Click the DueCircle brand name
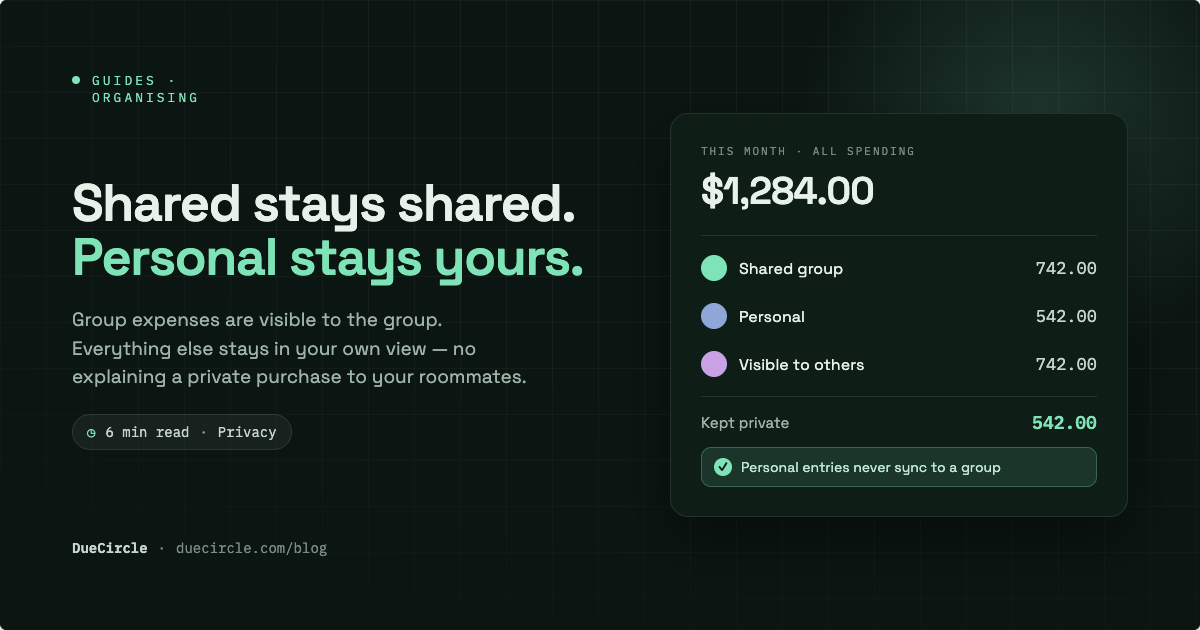Viewport: 1200px width, 630px height. [x=110, y=548]
